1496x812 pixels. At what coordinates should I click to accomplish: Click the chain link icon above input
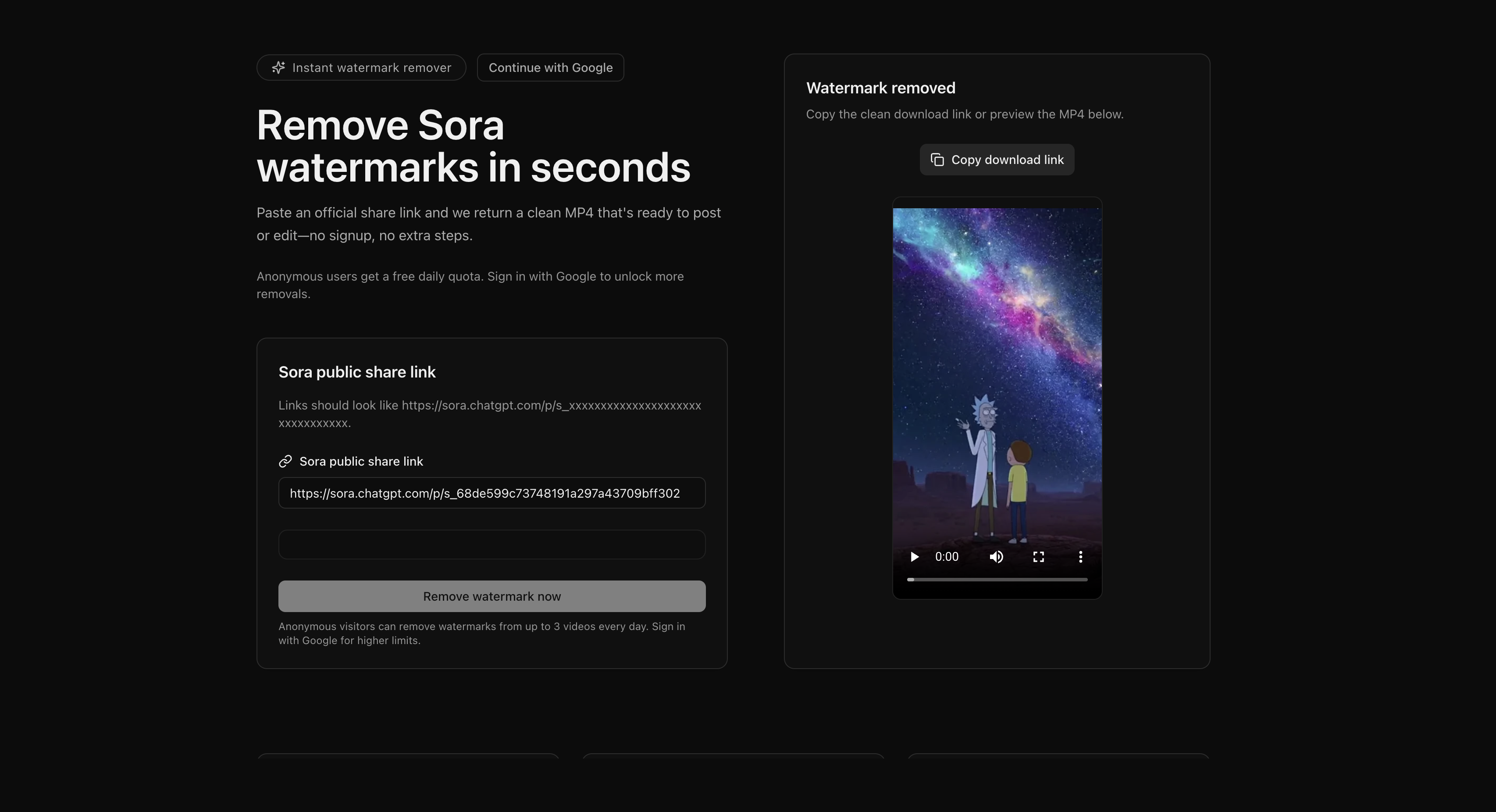pyautogui.click(x=285, y=461)
